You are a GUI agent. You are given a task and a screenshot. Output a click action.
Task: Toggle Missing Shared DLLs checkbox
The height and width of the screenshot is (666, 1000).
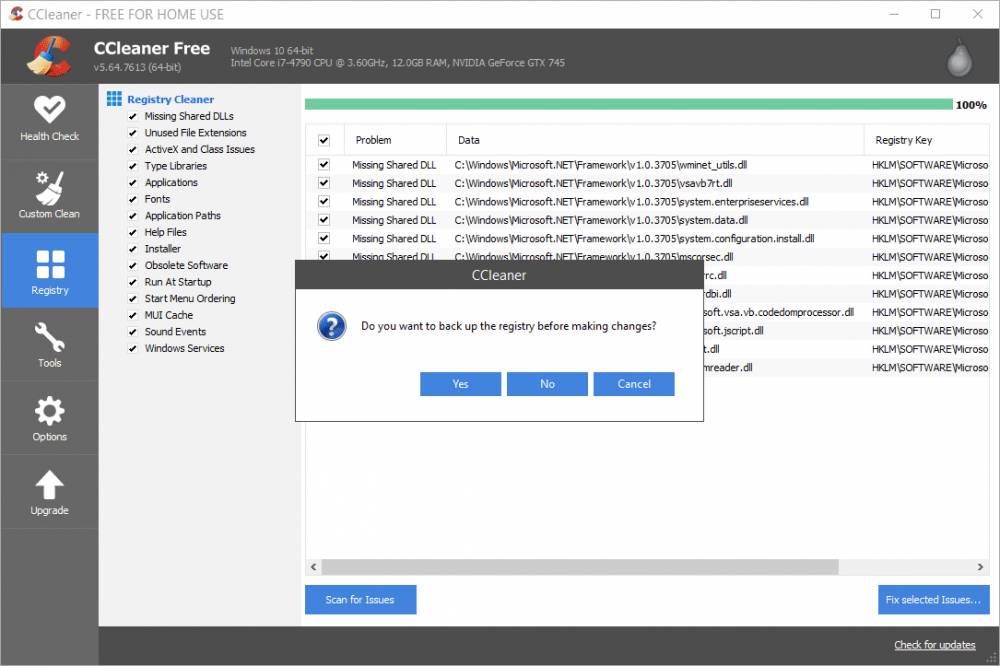133,116
